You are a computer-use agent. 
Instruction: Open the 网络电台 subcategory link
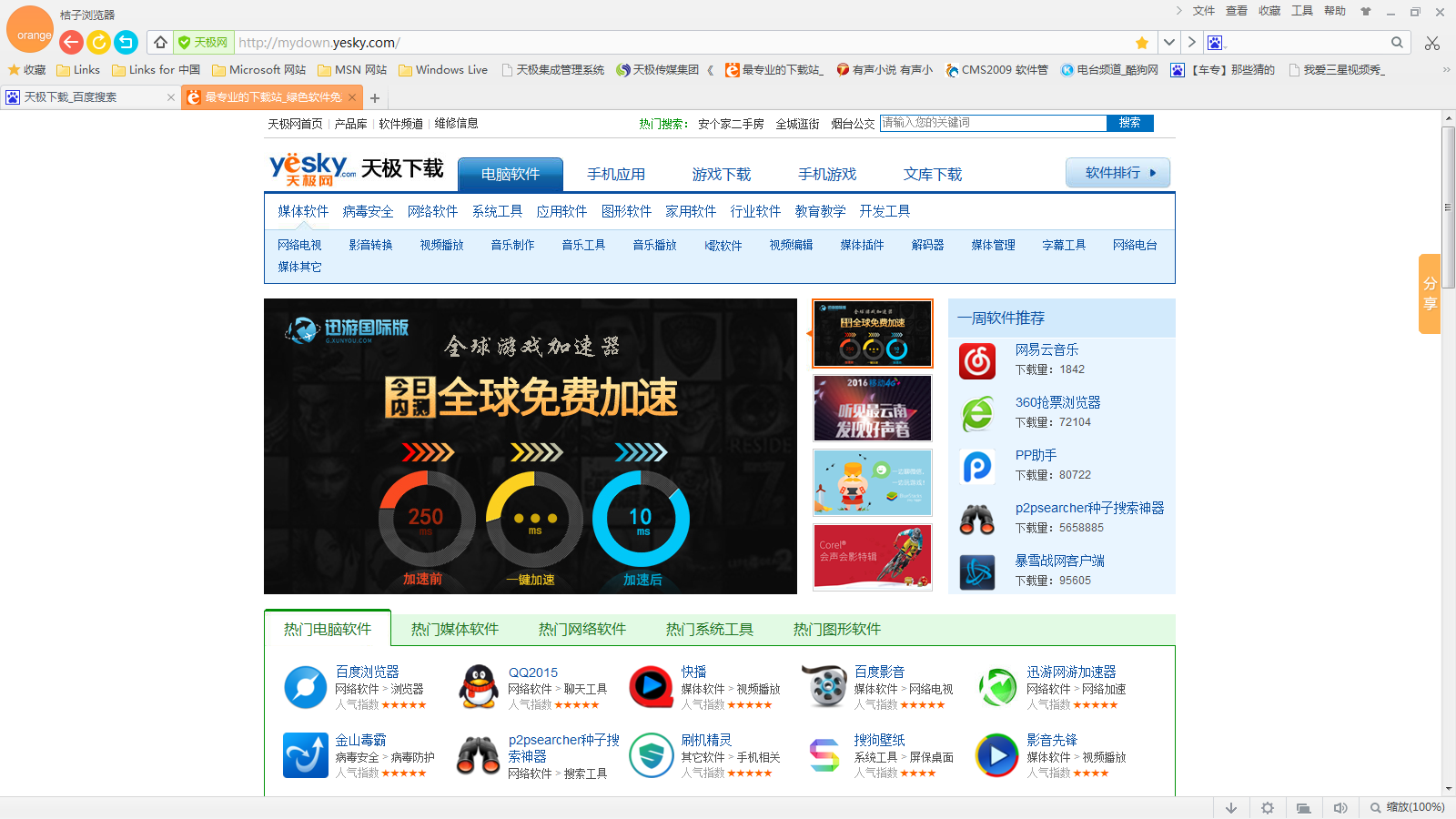click(1135, 245)
